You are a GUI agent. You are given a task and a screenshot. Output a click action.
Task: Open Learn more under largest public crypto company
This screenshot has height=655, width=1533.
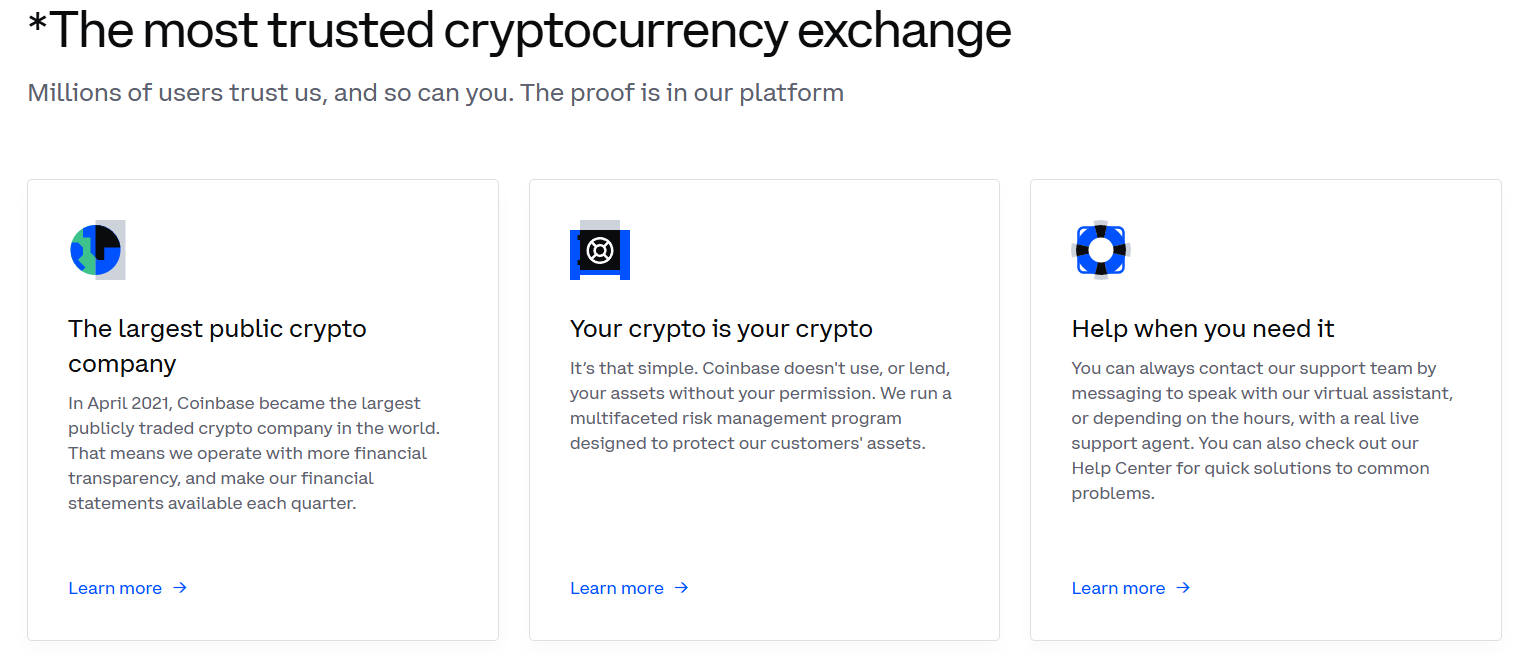[115, 588]
